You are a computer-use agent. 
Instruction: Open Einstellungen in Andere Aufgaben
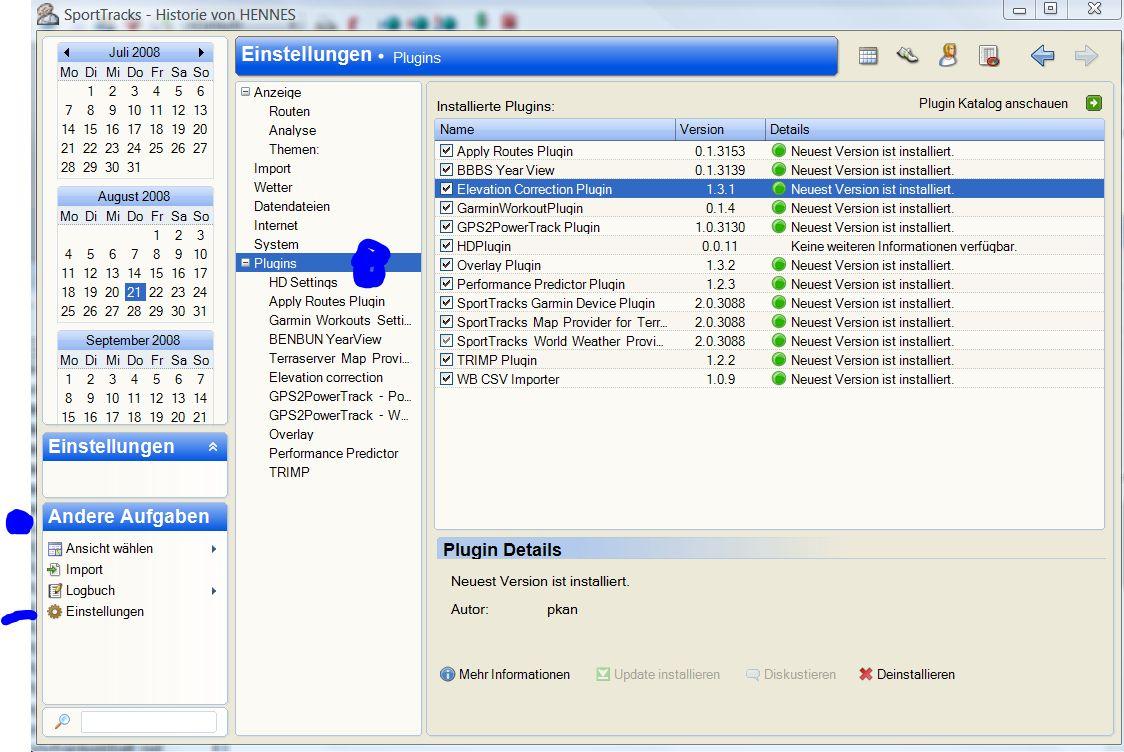[105, 611]
